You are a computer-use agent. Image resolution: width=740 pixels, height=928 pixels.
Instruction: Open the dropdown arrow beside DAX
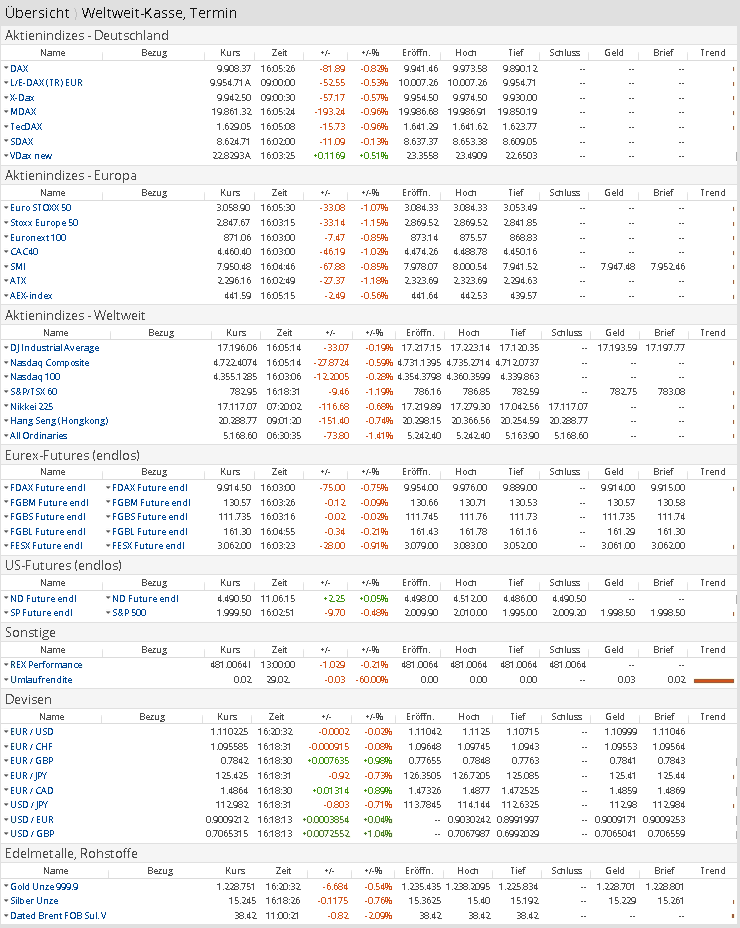(5, 68)
